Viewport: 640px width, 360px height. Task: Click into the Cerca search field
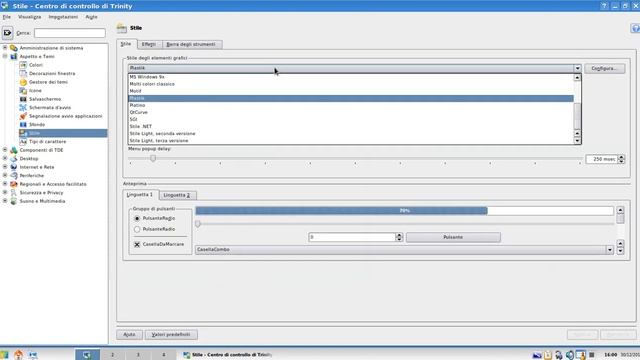(70, 33)
